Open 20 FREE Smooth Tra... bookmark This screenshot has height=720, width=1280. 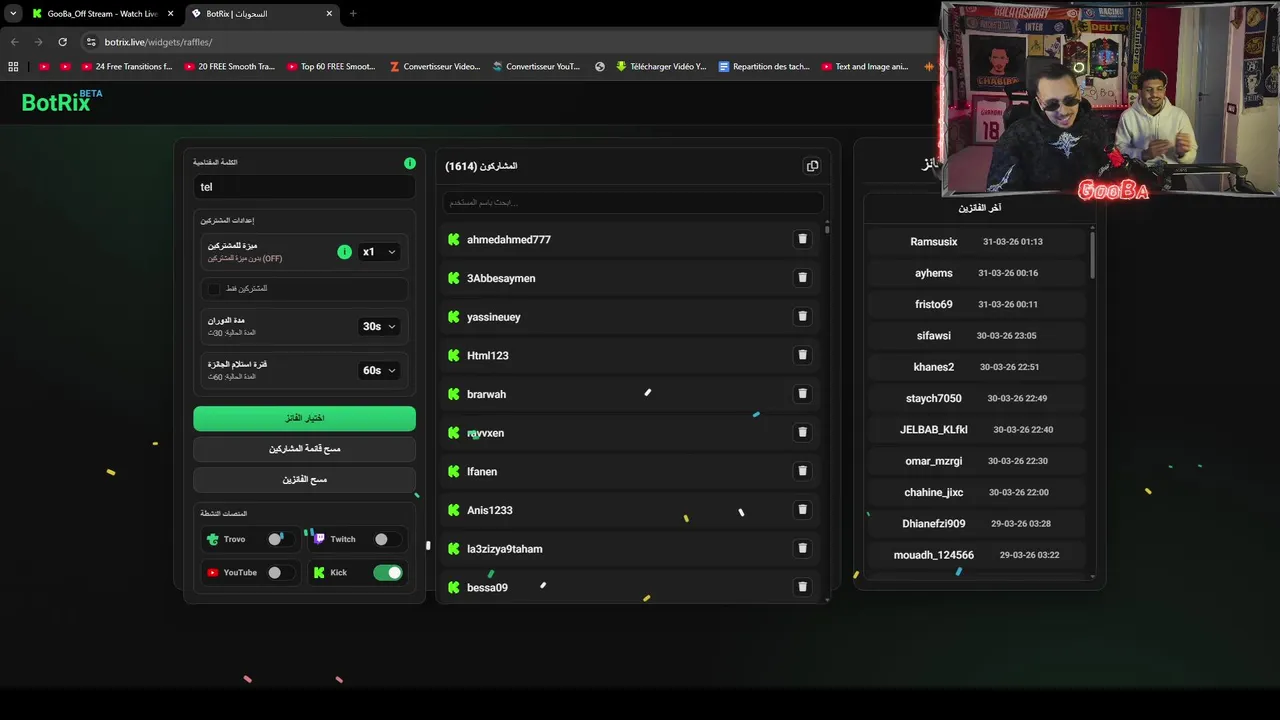click(229, 67)
